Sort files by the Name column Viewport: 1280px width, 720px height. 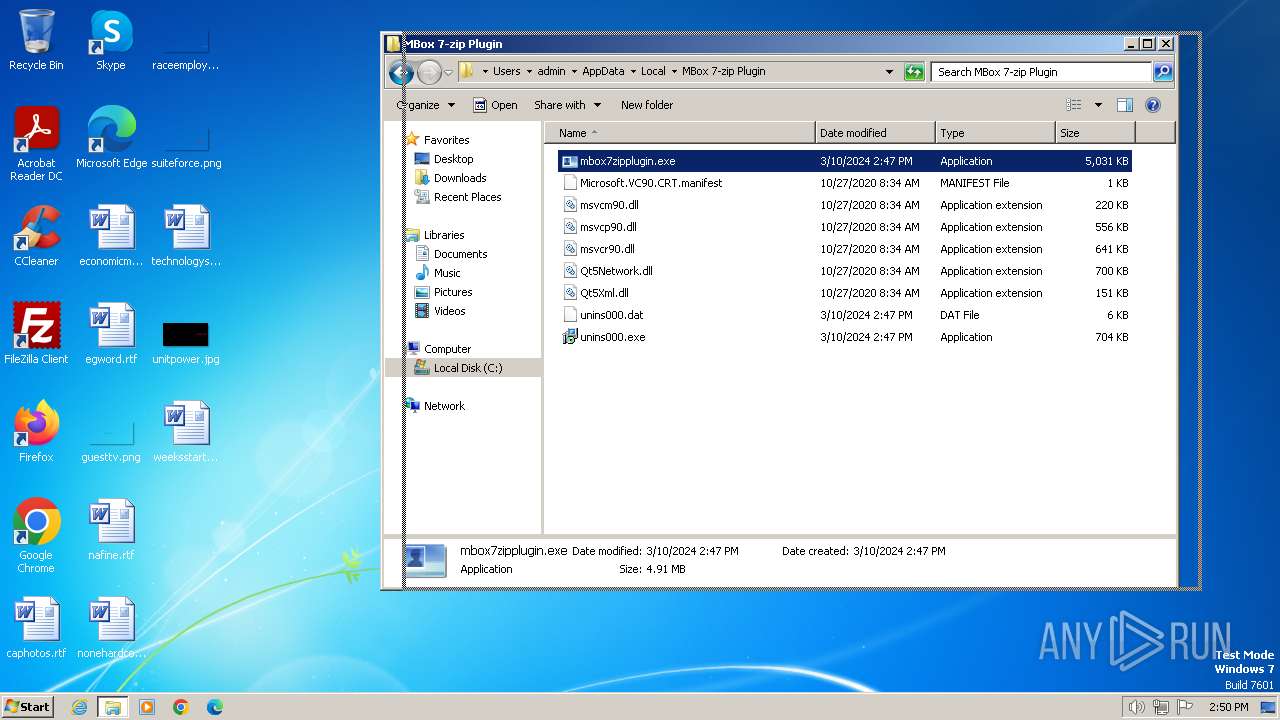click(x=680, y=133)
